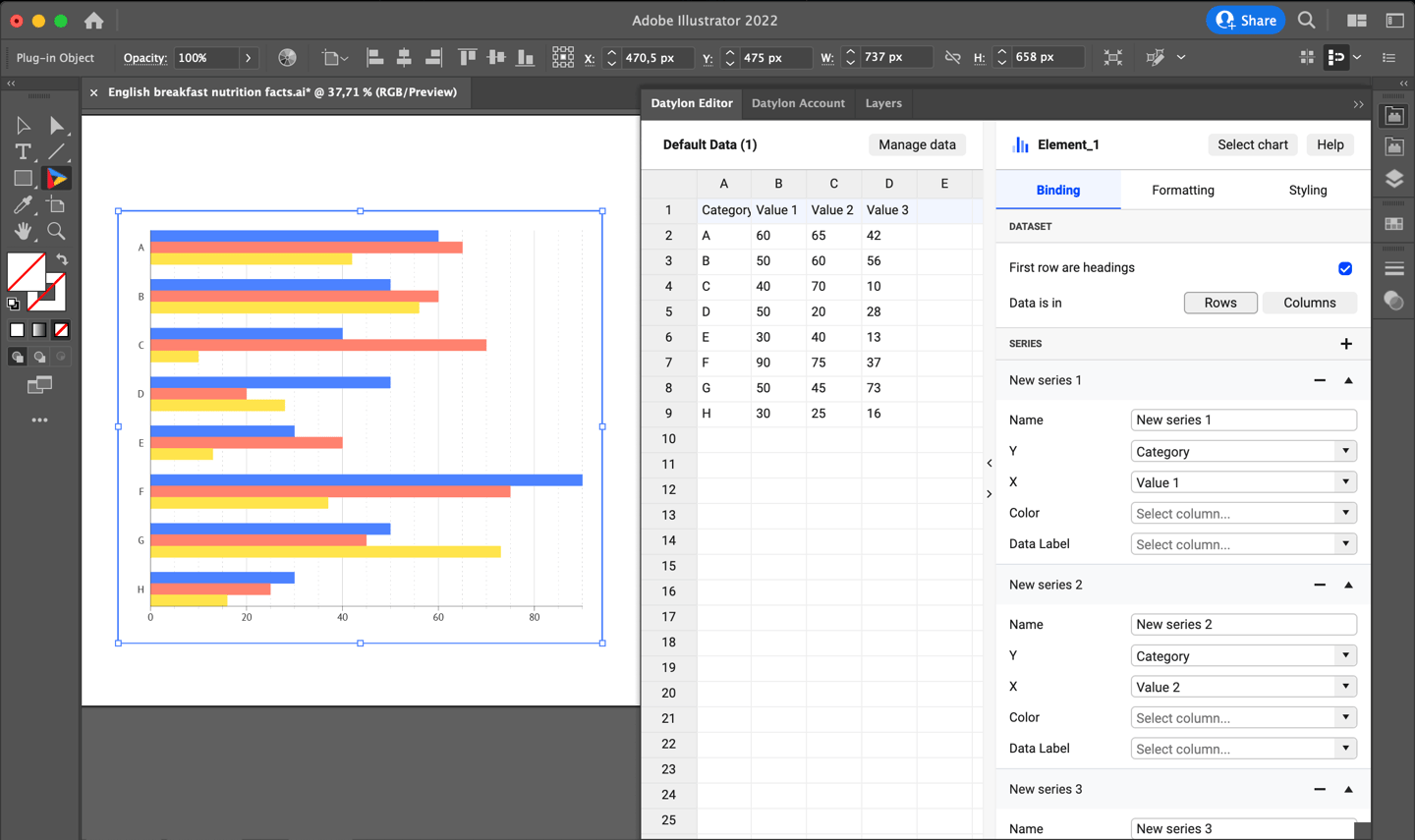This screenshot has width=1415, height=840.
Task: Click the Manage data button
Action: coord(917,144)
